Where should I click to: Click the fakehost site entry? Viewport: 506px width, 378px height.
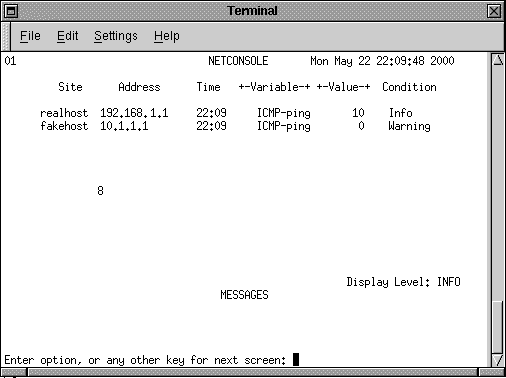click(x=64, y=126)
